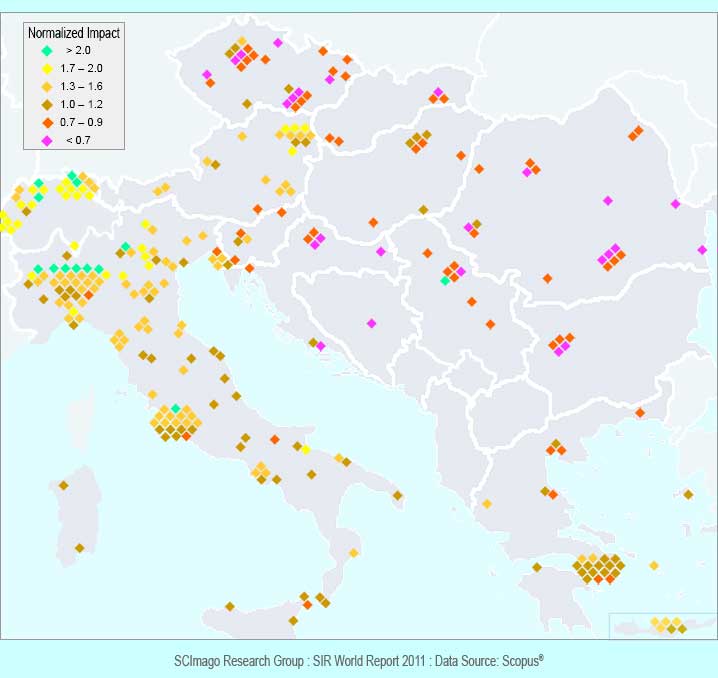
Task: Click the brown '1.0 – 1.2' legend diamond
Action: pyautogui.click(x=47, y=105)
